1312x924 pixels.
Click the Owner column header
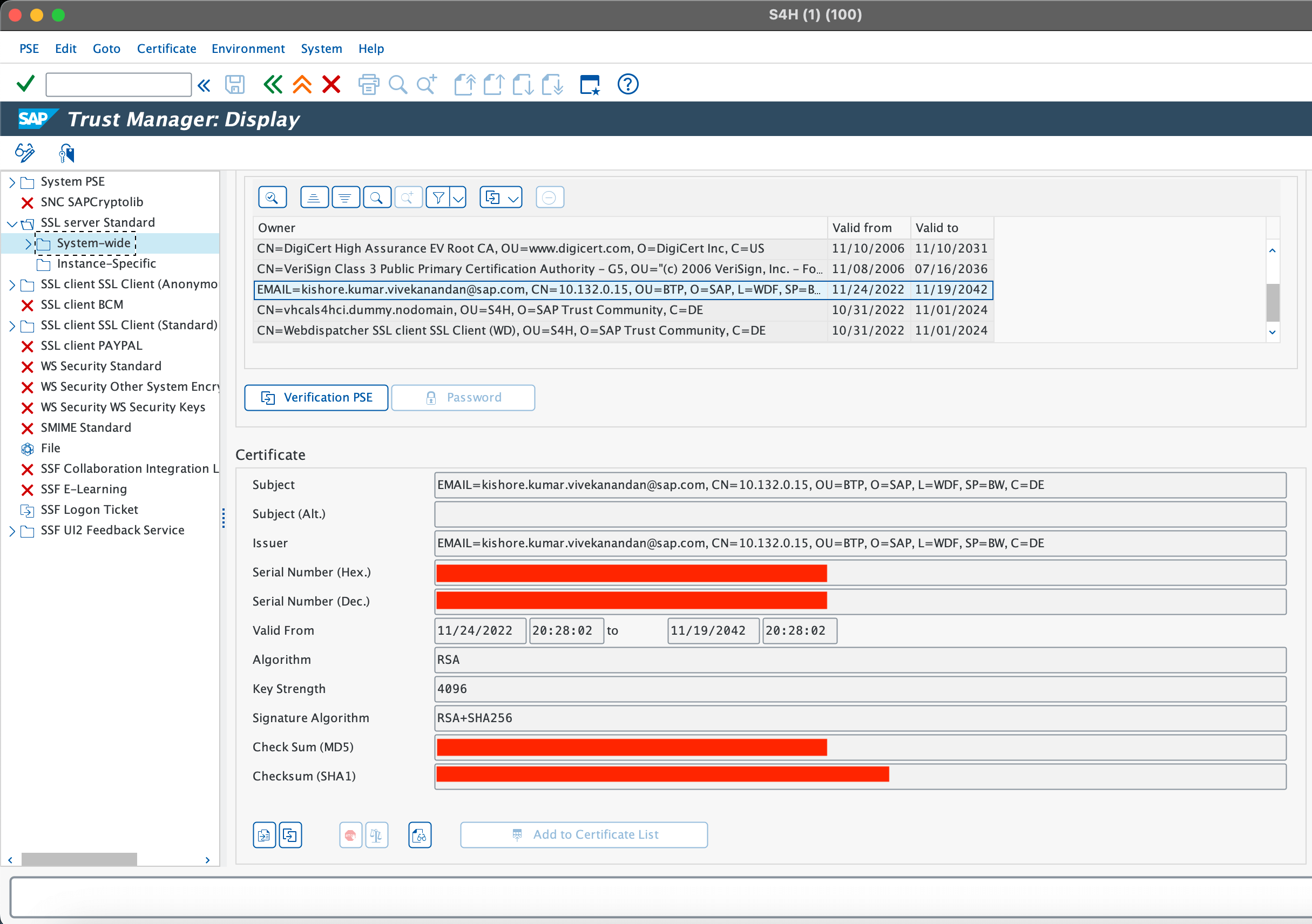(540, 228)
